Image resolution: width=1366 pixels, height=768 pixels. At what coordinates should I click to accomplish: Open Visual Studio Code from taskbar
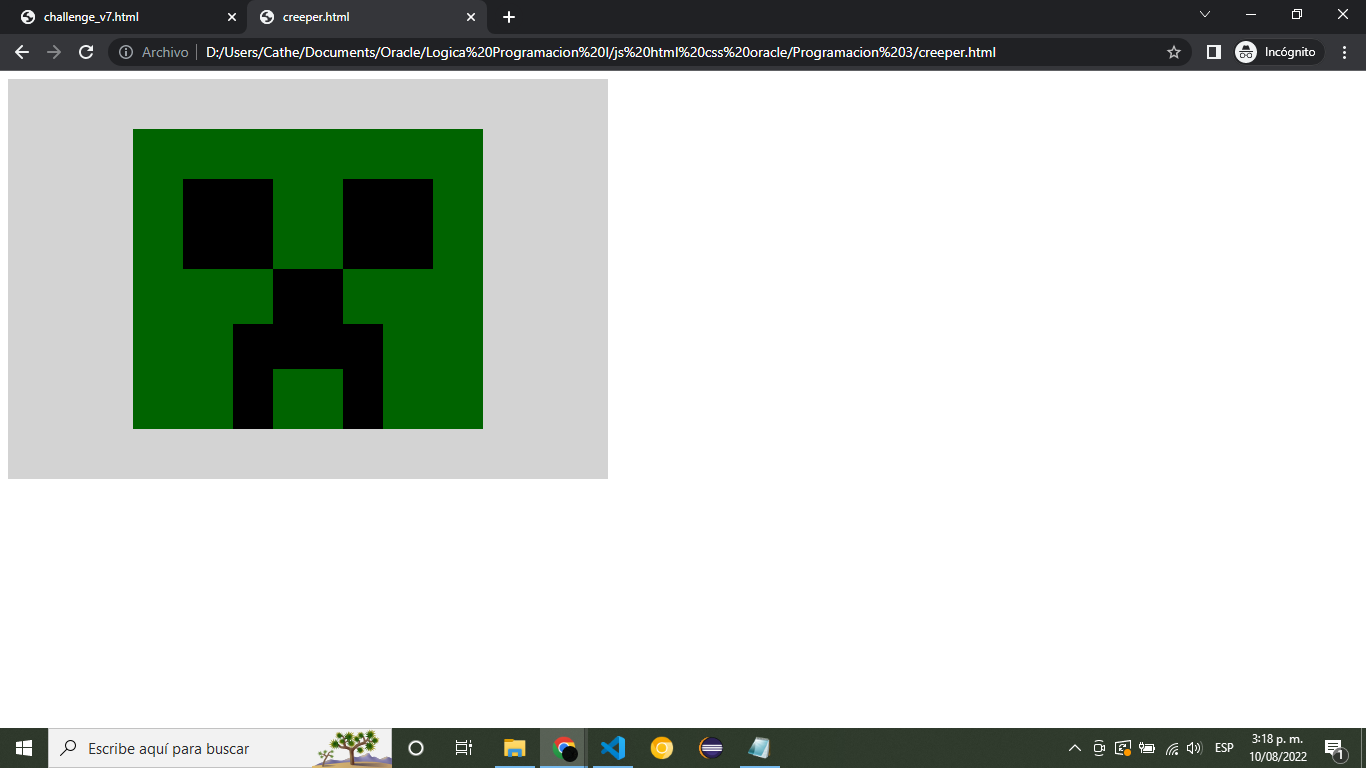613,748
